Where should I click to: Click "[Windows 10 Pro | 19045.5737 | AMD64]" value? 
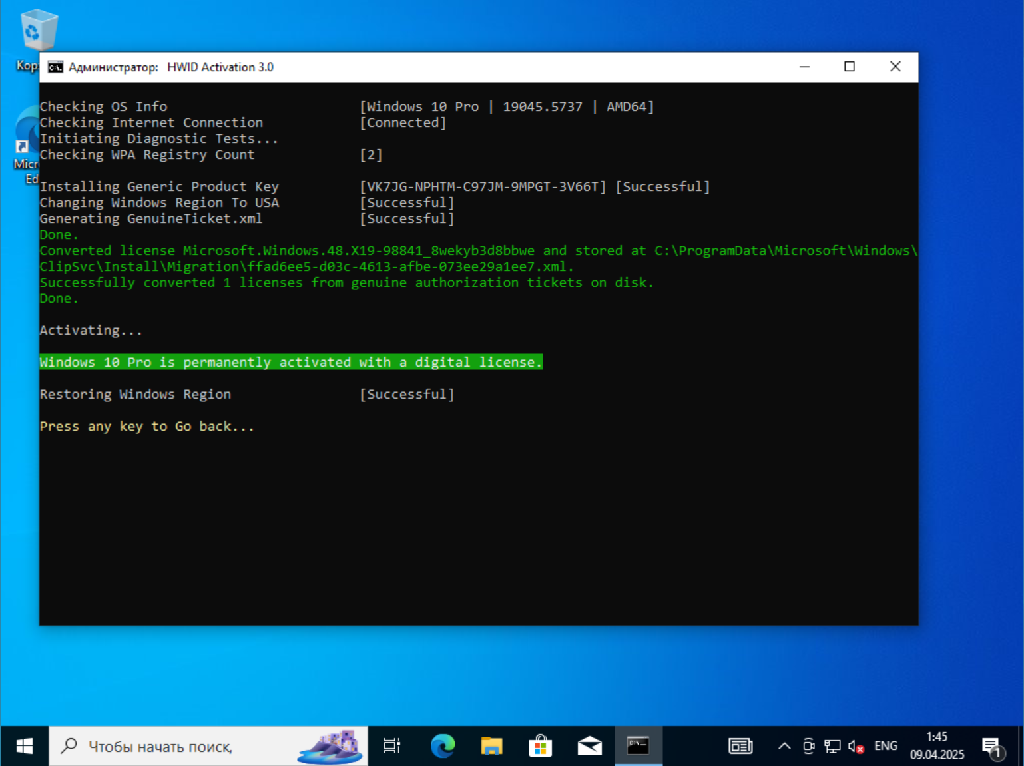click(507, 106)
